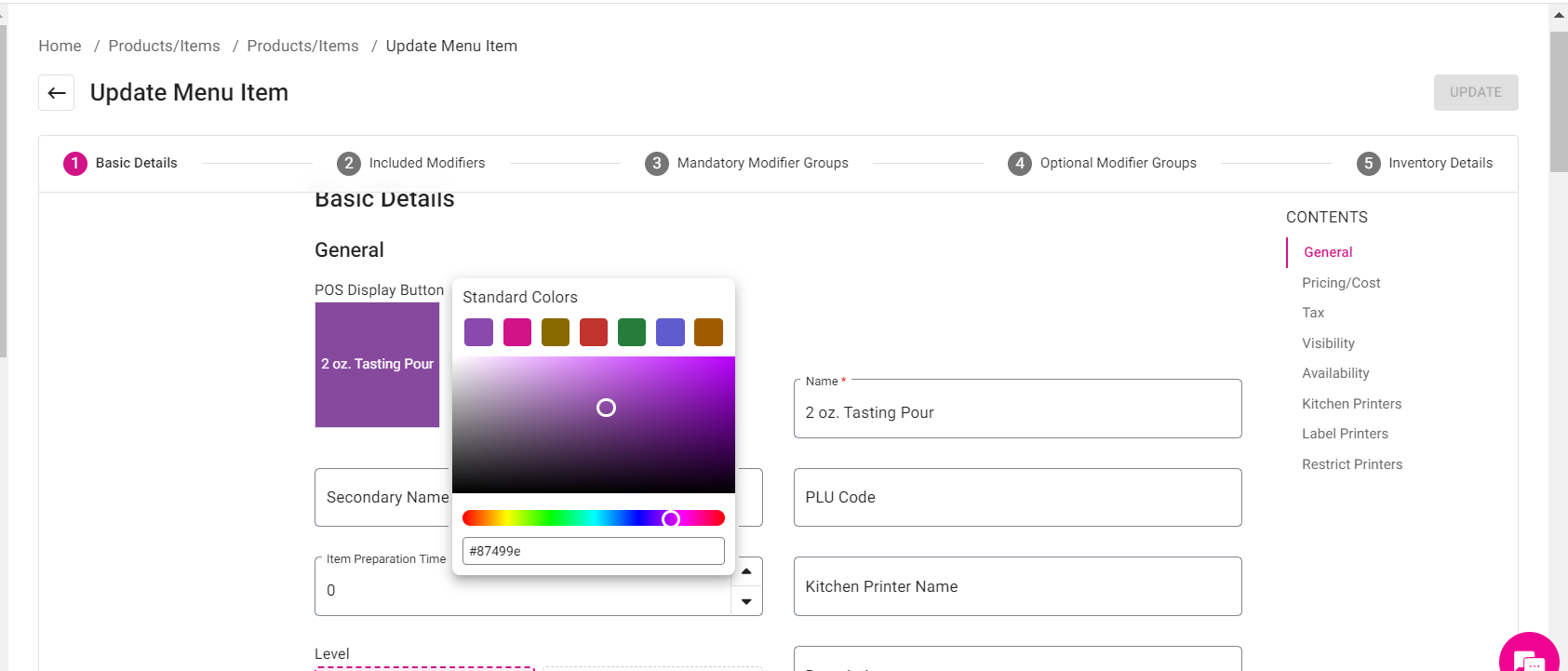The height and width of the screenshot is (671, 1568).
Task: Jump to Kitchen Printers section
Action: 1351,404
